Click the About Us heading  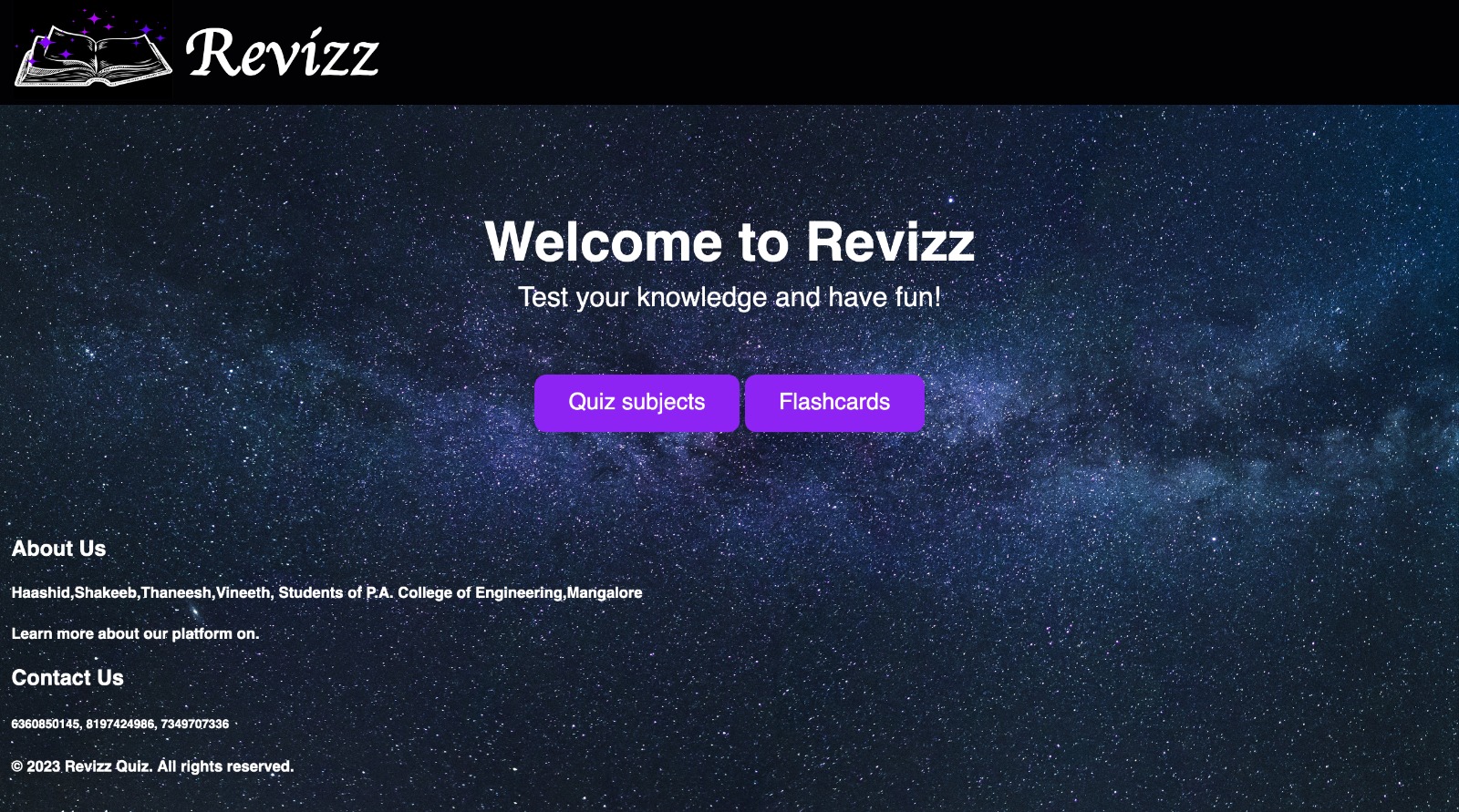58,549
